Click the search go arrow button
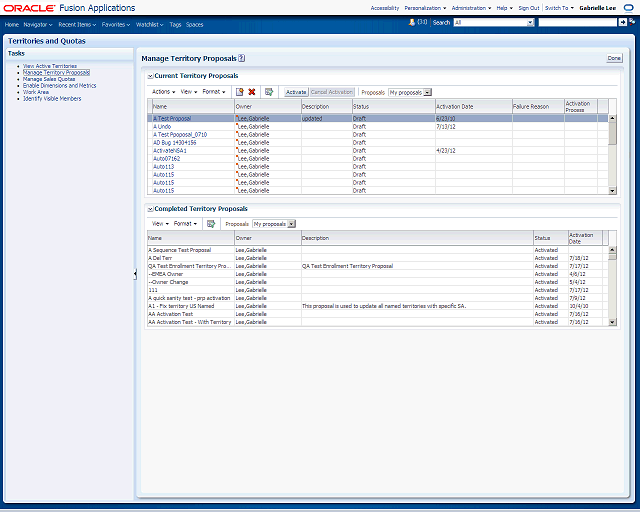 point(622,22)
